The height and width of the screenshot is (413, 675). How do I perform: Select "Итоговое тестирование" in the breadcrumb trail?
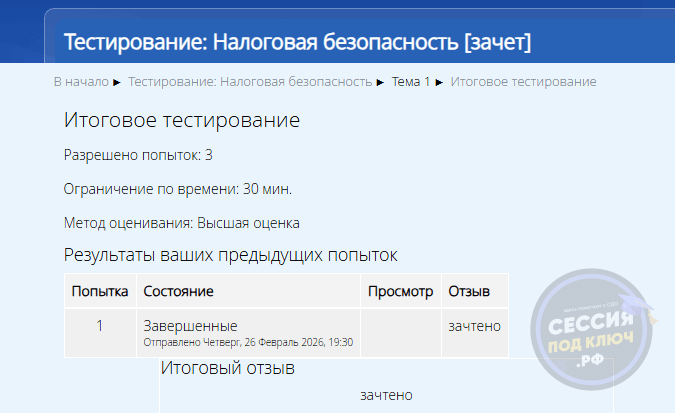click(x=523, y=82)
